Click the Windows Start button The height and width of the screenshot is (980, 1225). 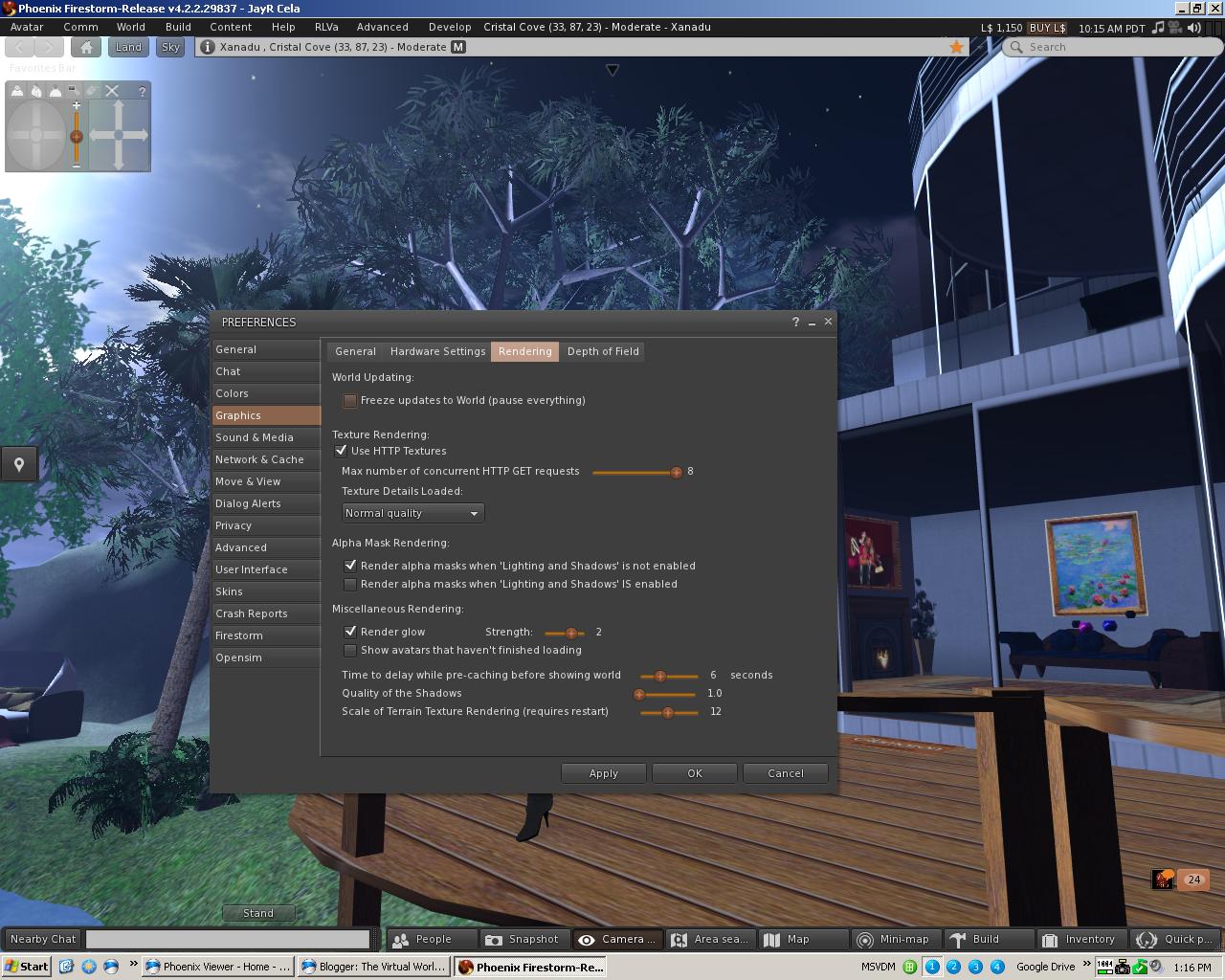pos(26,967)
